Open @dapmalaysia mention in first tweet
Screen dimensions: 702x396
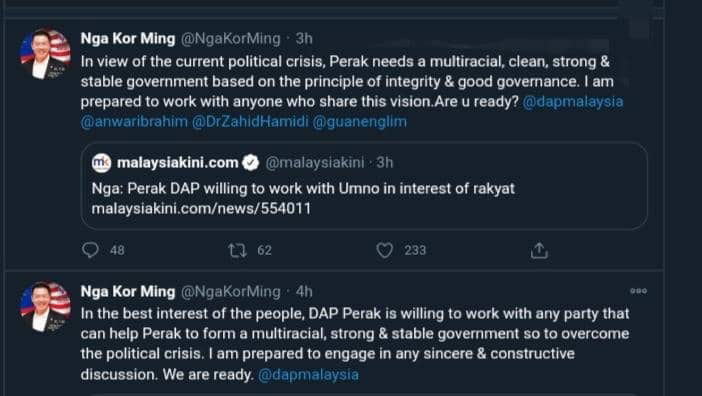573,102
